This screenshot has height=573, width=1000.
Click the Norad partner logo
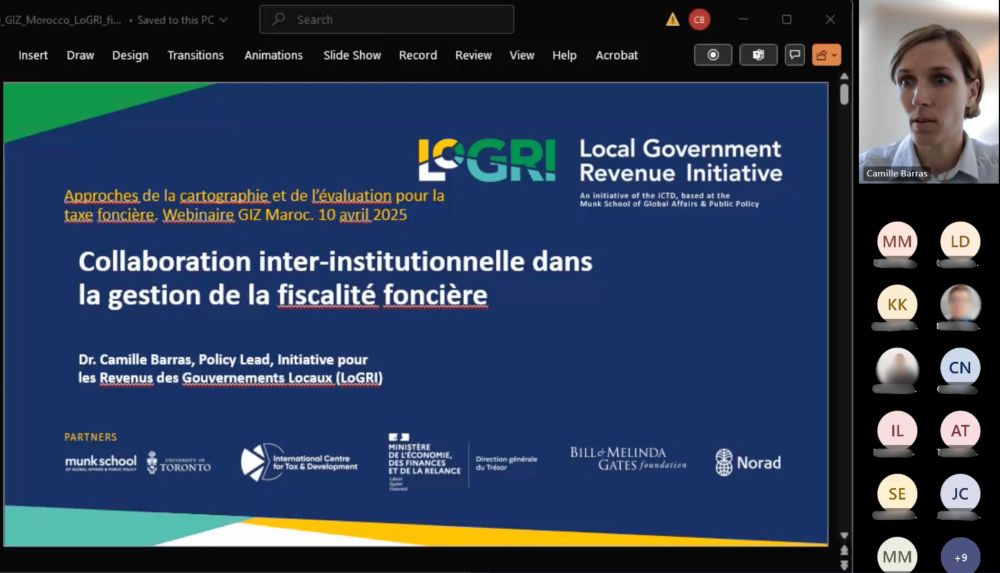(x=747, y=463)
